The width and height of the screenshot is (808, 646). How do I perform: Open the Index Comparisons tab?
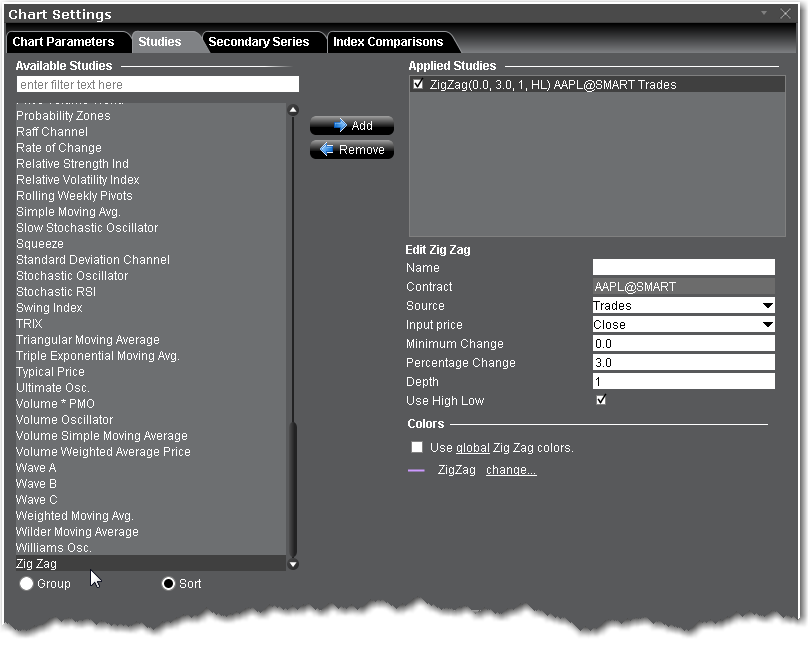click(x=387, y=42)
